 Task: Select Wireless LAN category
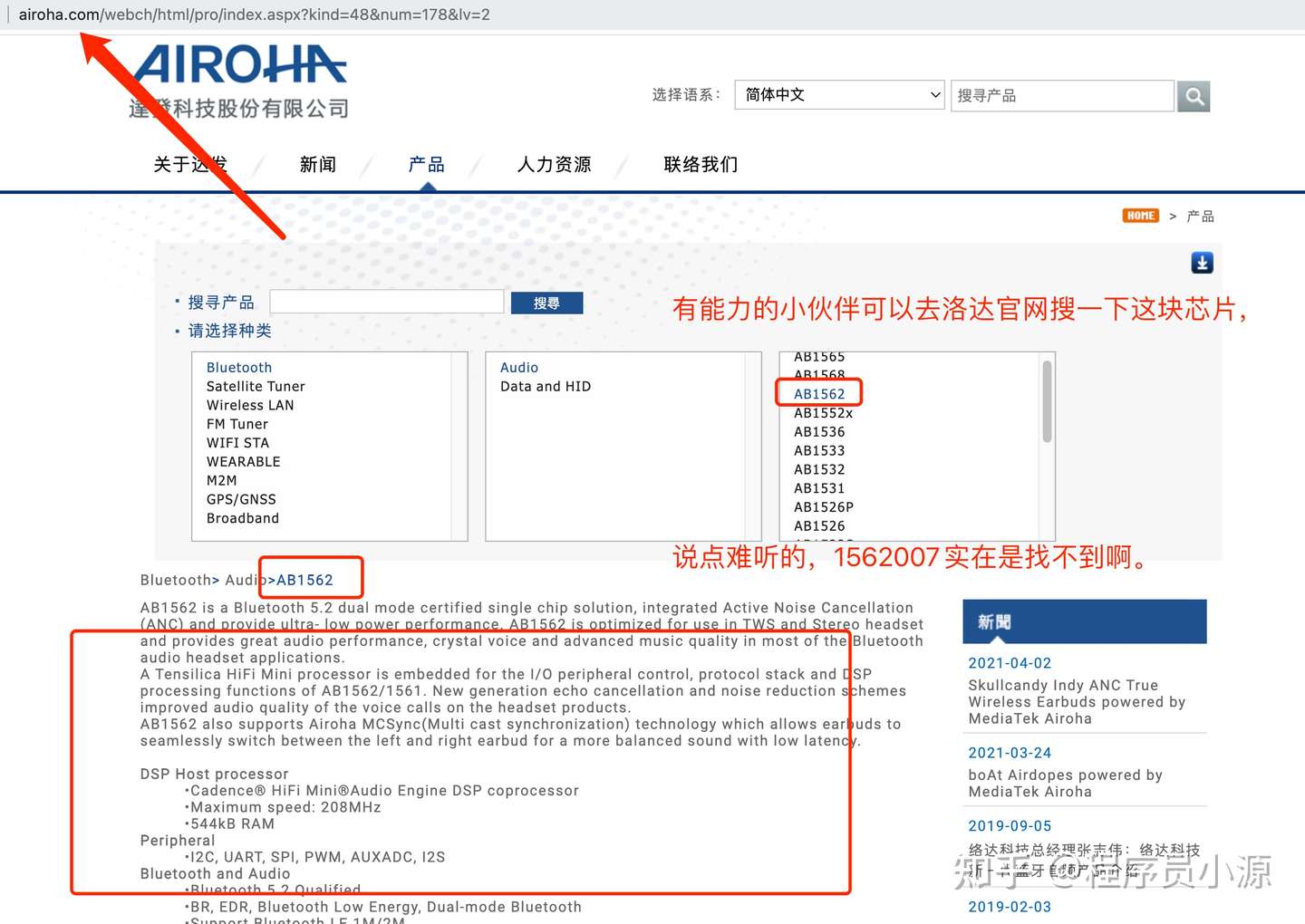(250, 406)
